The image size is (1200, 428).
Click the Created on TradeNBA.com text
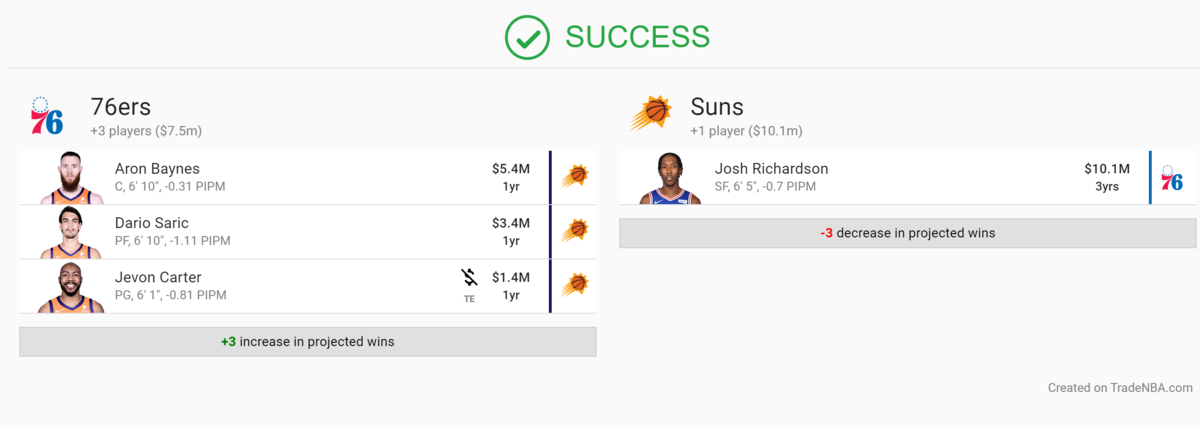(x=1120, y=388)
